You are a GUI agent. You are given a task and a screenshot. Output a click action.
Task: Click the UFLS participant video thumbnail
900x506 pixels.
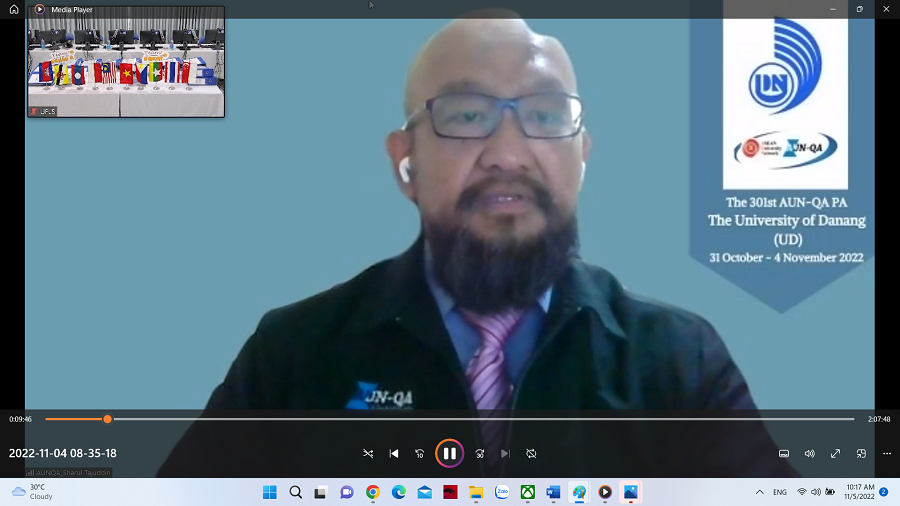(126, 62)
